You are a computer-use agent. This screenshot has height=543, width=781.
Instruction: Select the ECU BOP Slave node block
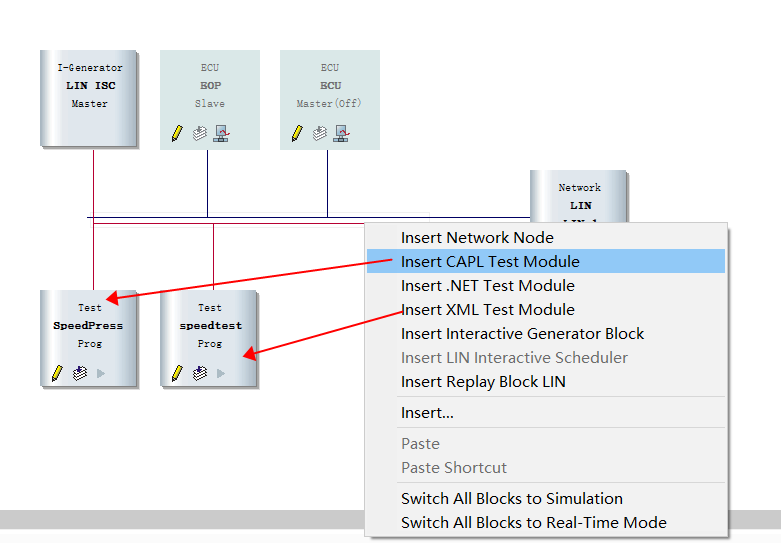click(210, 100)
